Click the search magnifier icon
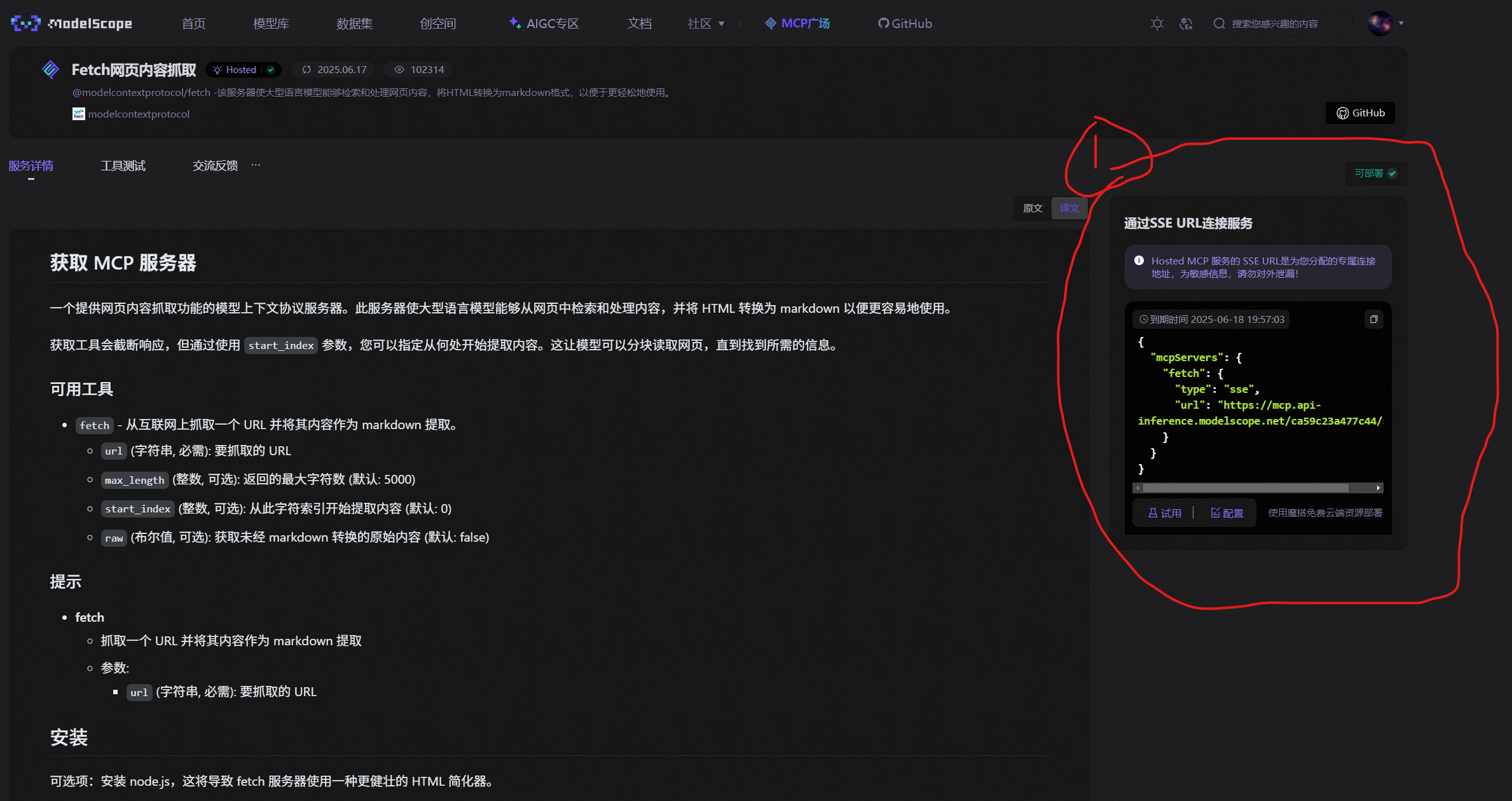This screenshot has width=1512, height=801. point(1219,24)
